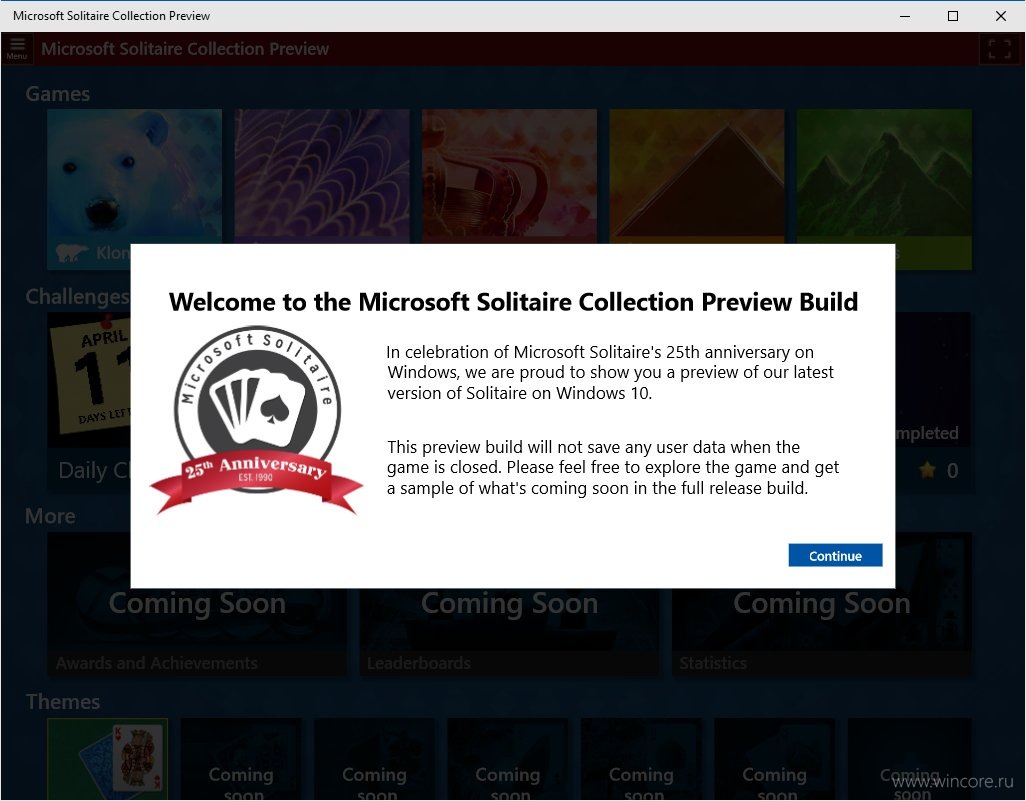
Task: Minimize the Solitaire Collection window
Action: pyautogui.click(x=905, y=16)
